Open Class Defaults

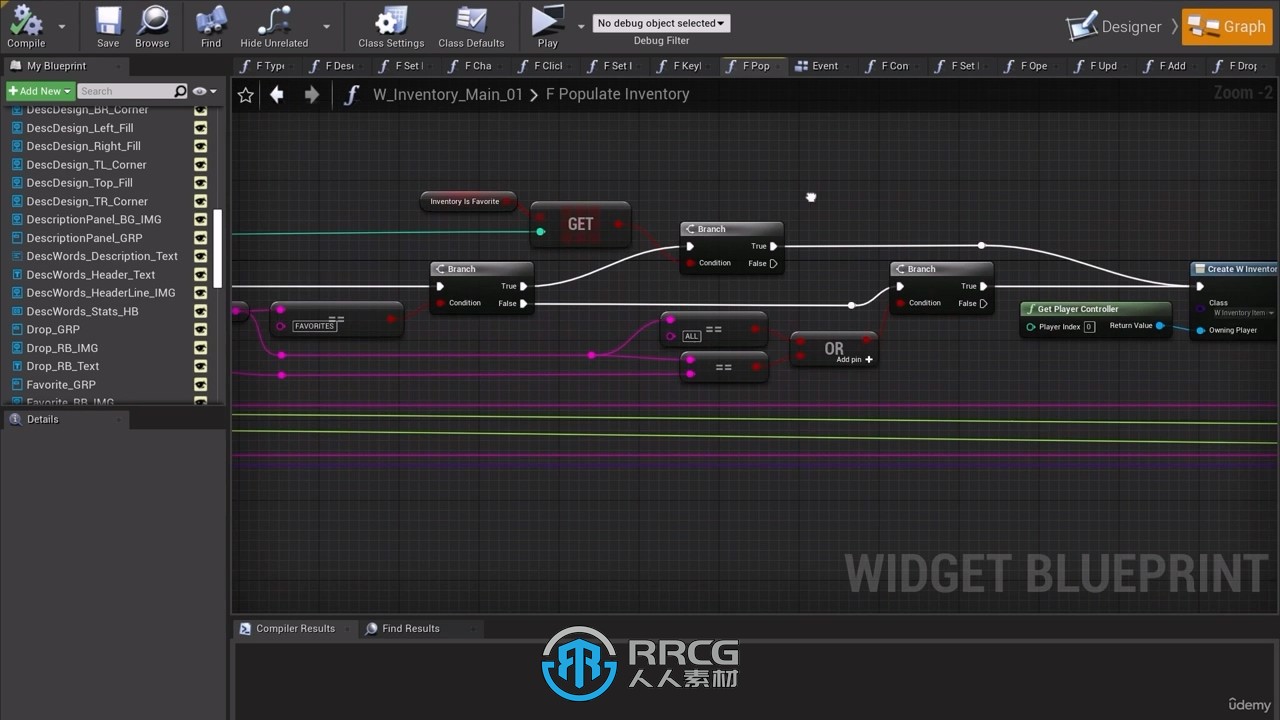[x=471, y=22]
